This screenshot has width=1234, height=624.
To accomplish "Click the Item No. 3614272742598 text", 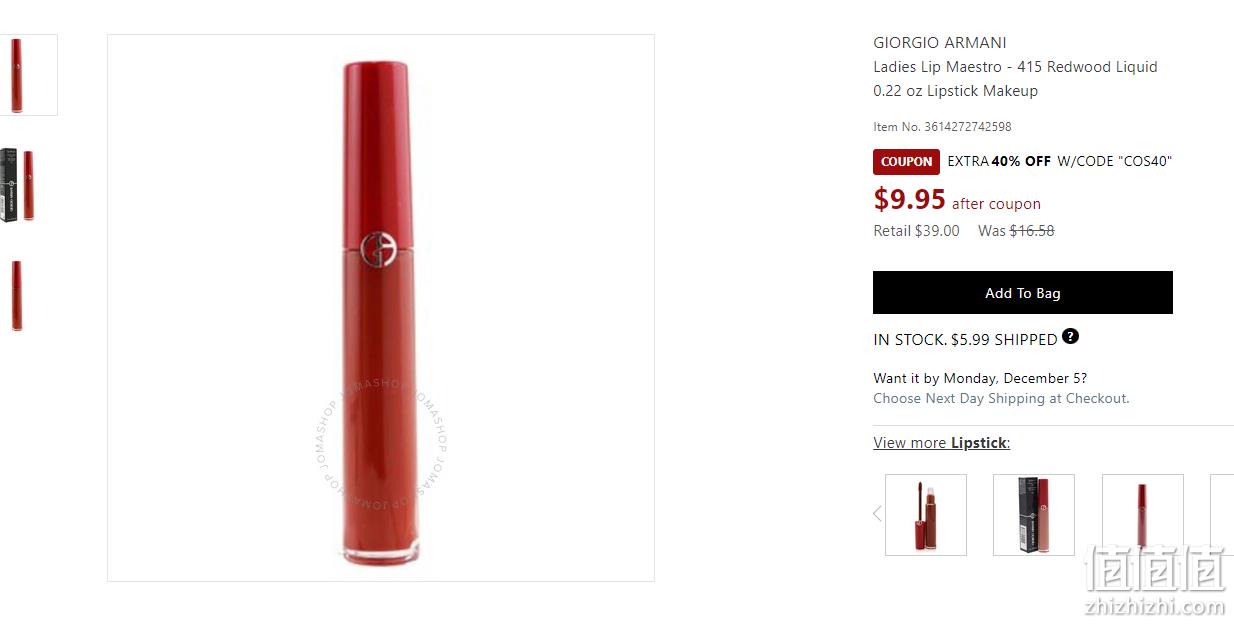I will click(942, 127).
